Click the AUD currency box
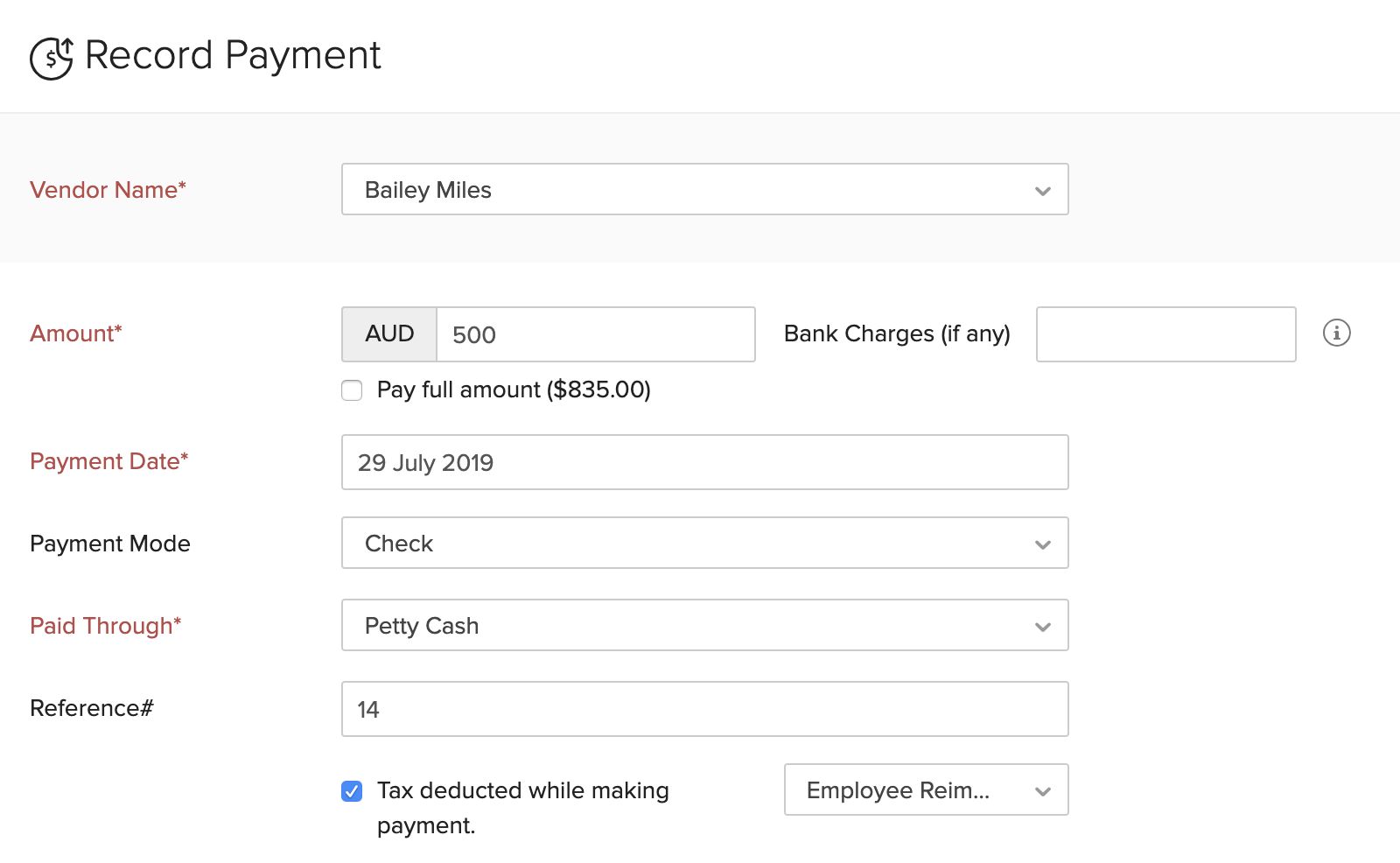Image resolution: width=1400 pixels, height=863 pixels. (x=389, y=334)
